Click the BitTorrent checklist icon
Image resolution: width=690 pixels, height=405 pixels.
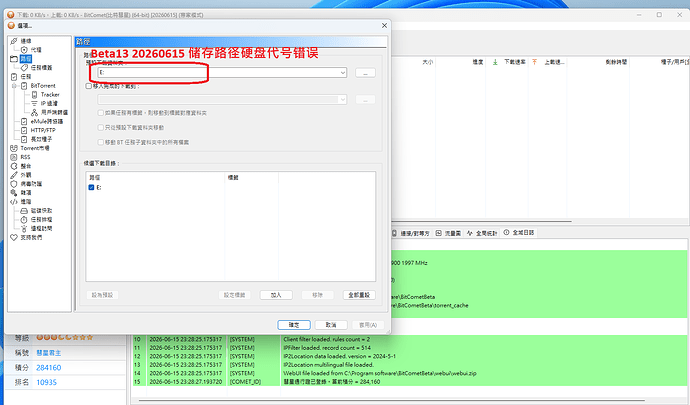coord(24,85)
